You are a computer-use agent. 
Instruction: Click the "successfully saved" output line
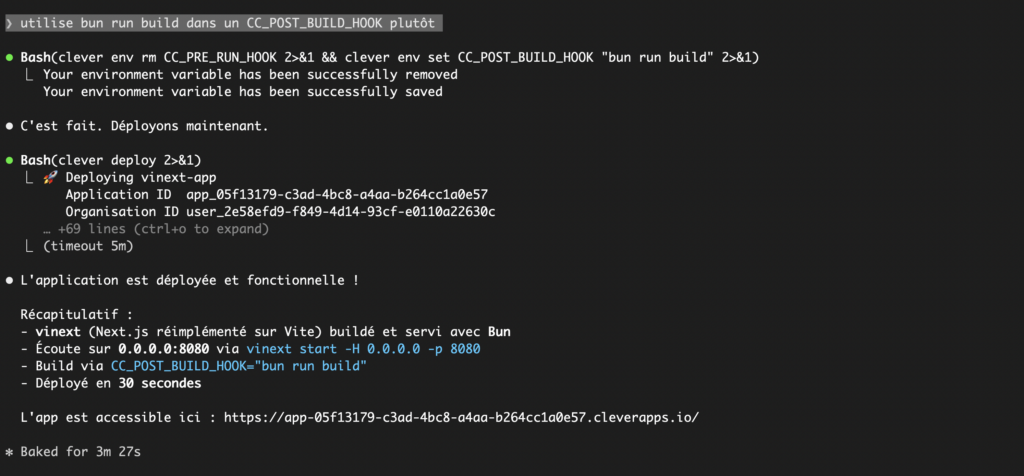point(242,92)
